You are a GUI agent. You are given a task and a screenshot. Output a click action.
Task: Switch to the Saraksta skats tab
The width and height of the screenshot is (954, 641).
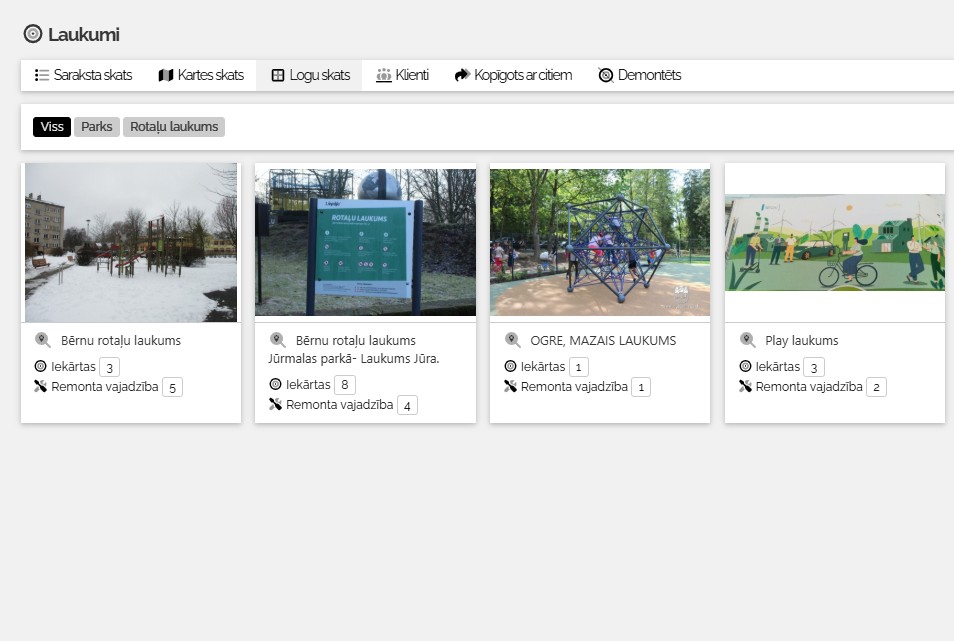coord(83,75)
